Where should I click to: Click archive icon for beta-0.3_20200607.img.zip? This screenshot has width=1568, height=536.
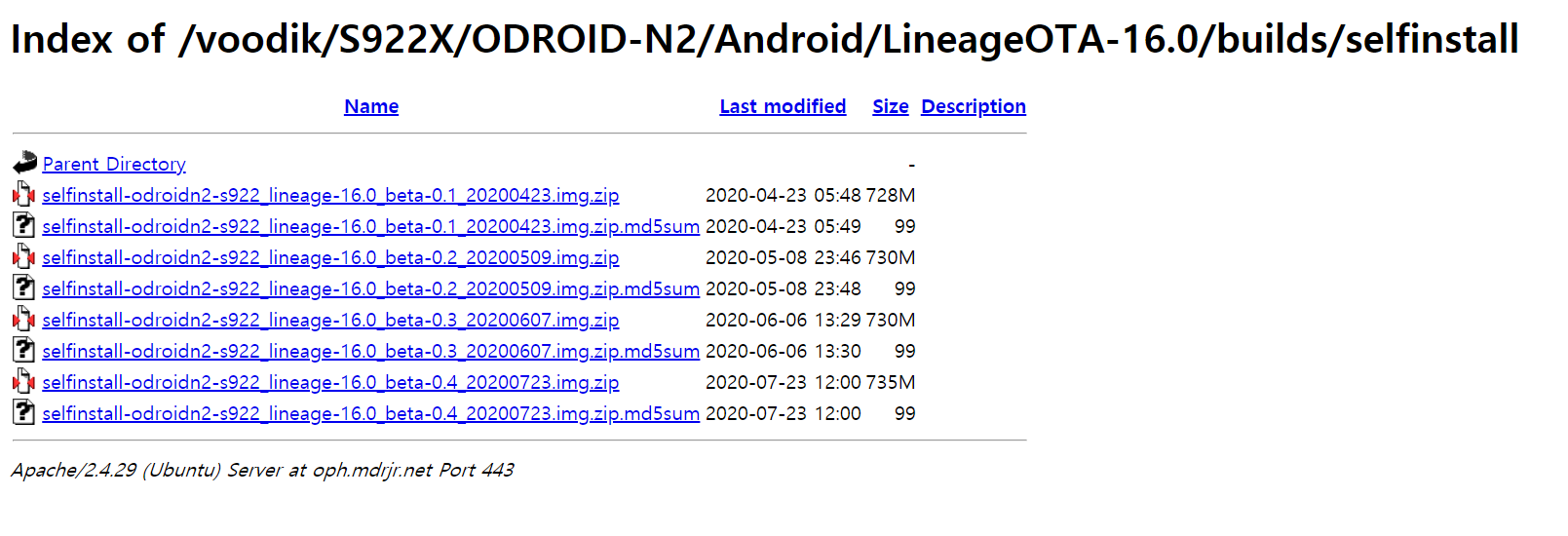(24, 319)
